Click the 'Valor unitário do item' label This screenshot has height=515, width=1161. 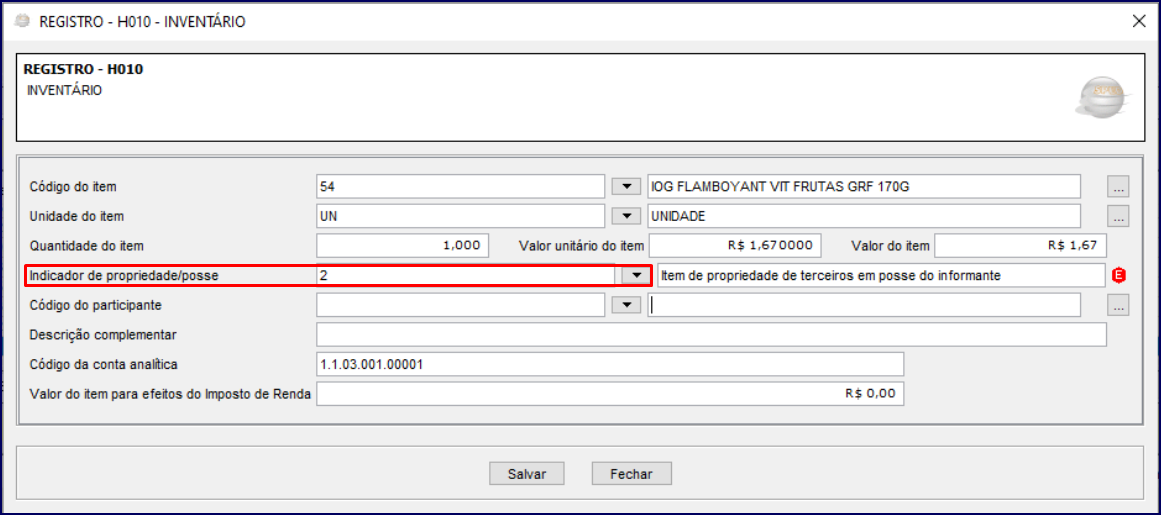coord(580,245)
